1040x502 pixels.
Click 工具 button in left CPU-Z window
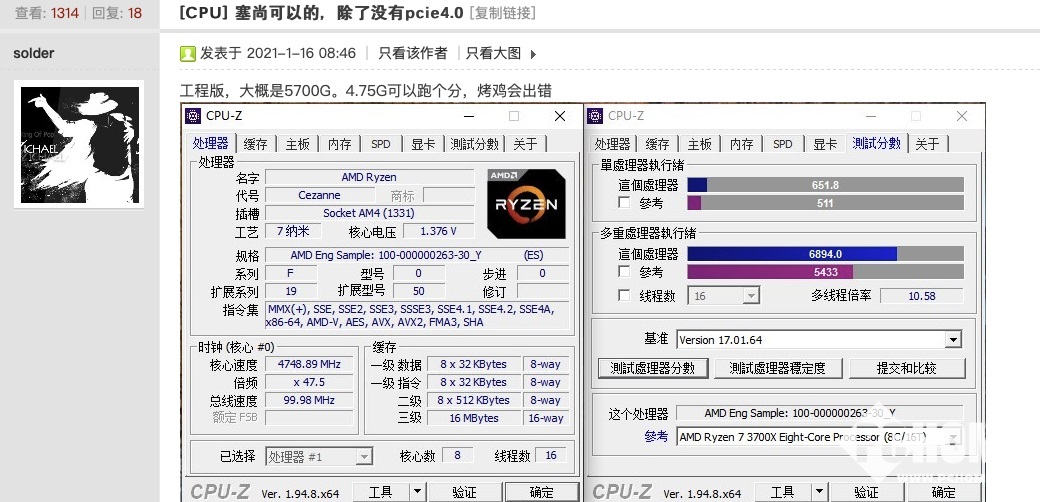pyautogui.click(x=381, y=492)
